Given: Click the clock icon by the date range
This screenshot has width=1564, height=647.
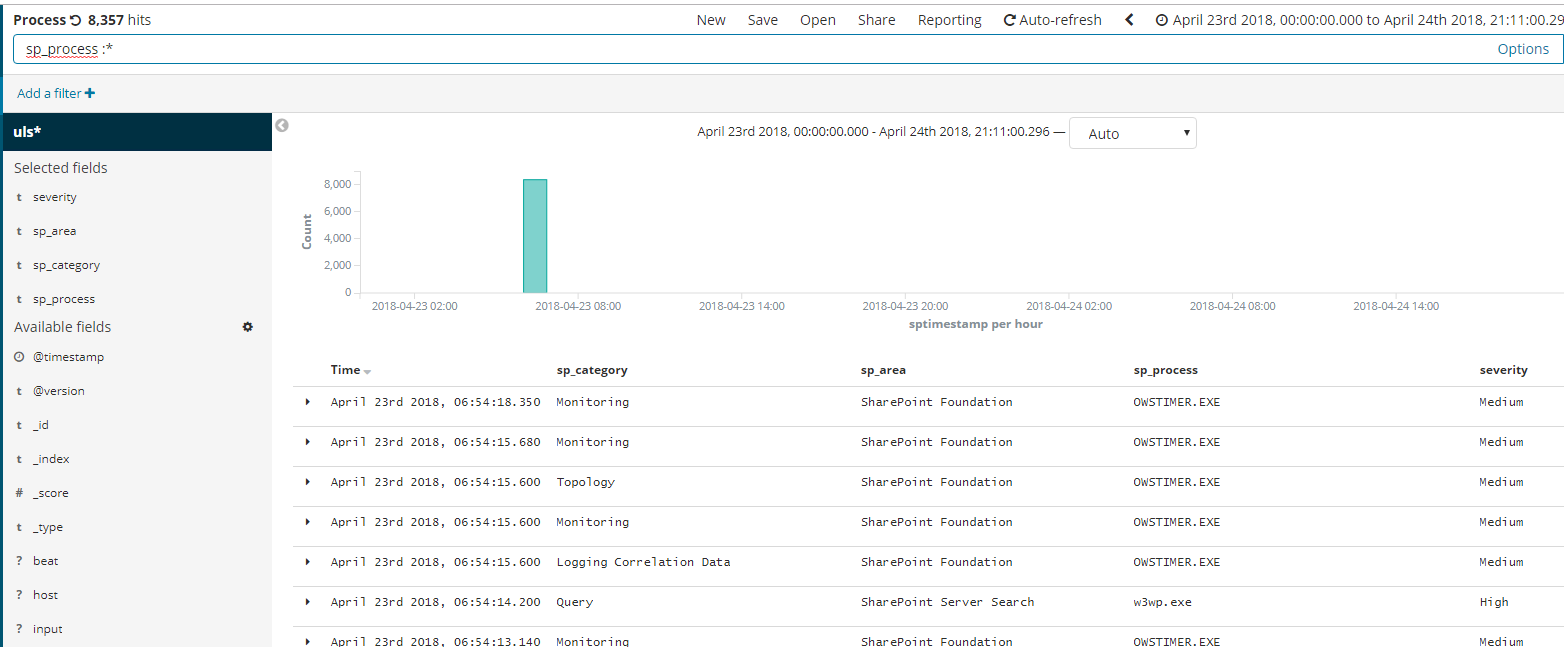Looking at the screenshot, I should (x=1161, y=20).
